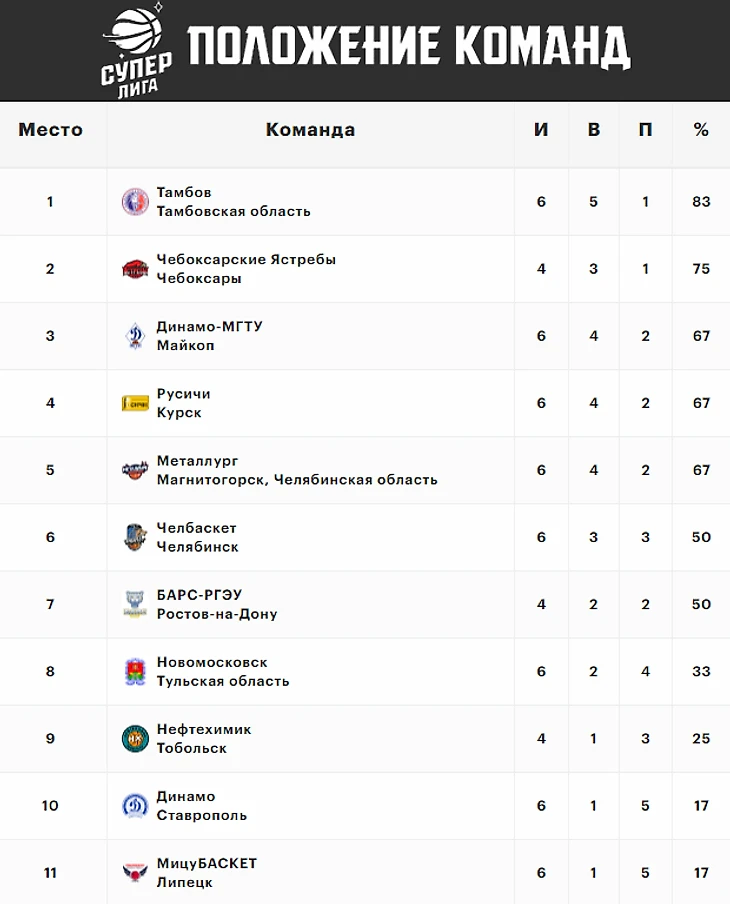The height and width of the screenshot is (904, 730).
Task: Click the Новомосковск team crest
Action: (x=135, y=671)
